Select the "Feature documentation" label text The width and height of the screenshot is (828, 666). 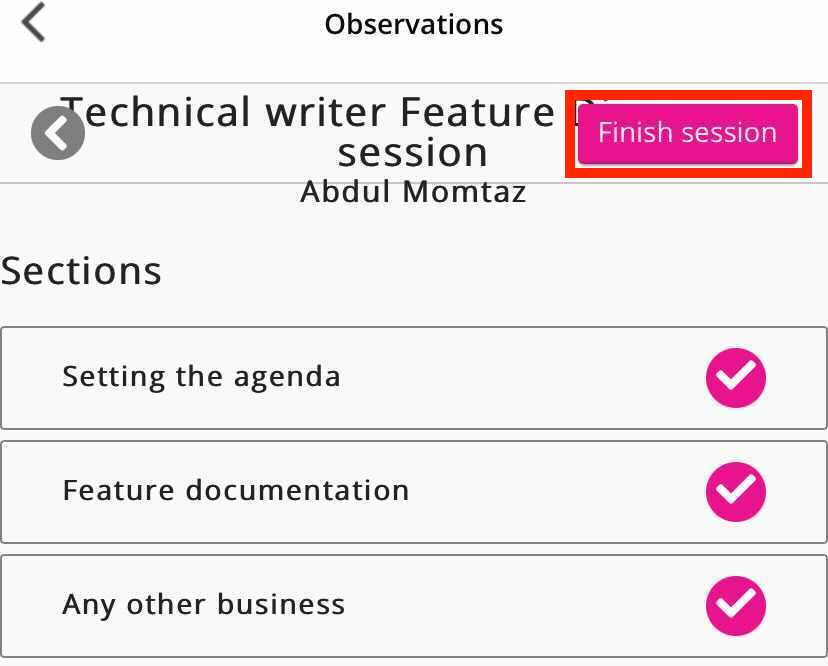[x=236, y=491]
